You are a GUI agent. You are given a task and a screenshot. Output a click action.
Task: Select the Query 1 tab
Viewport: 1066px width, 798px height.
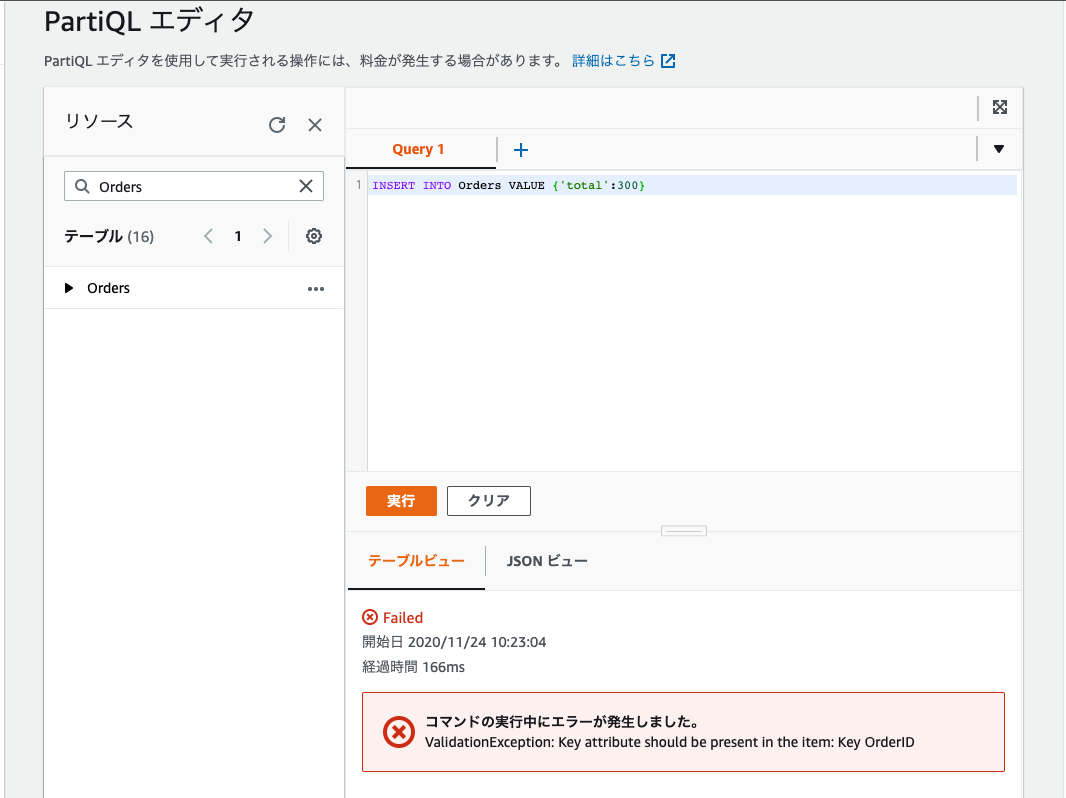pos(419,149)
